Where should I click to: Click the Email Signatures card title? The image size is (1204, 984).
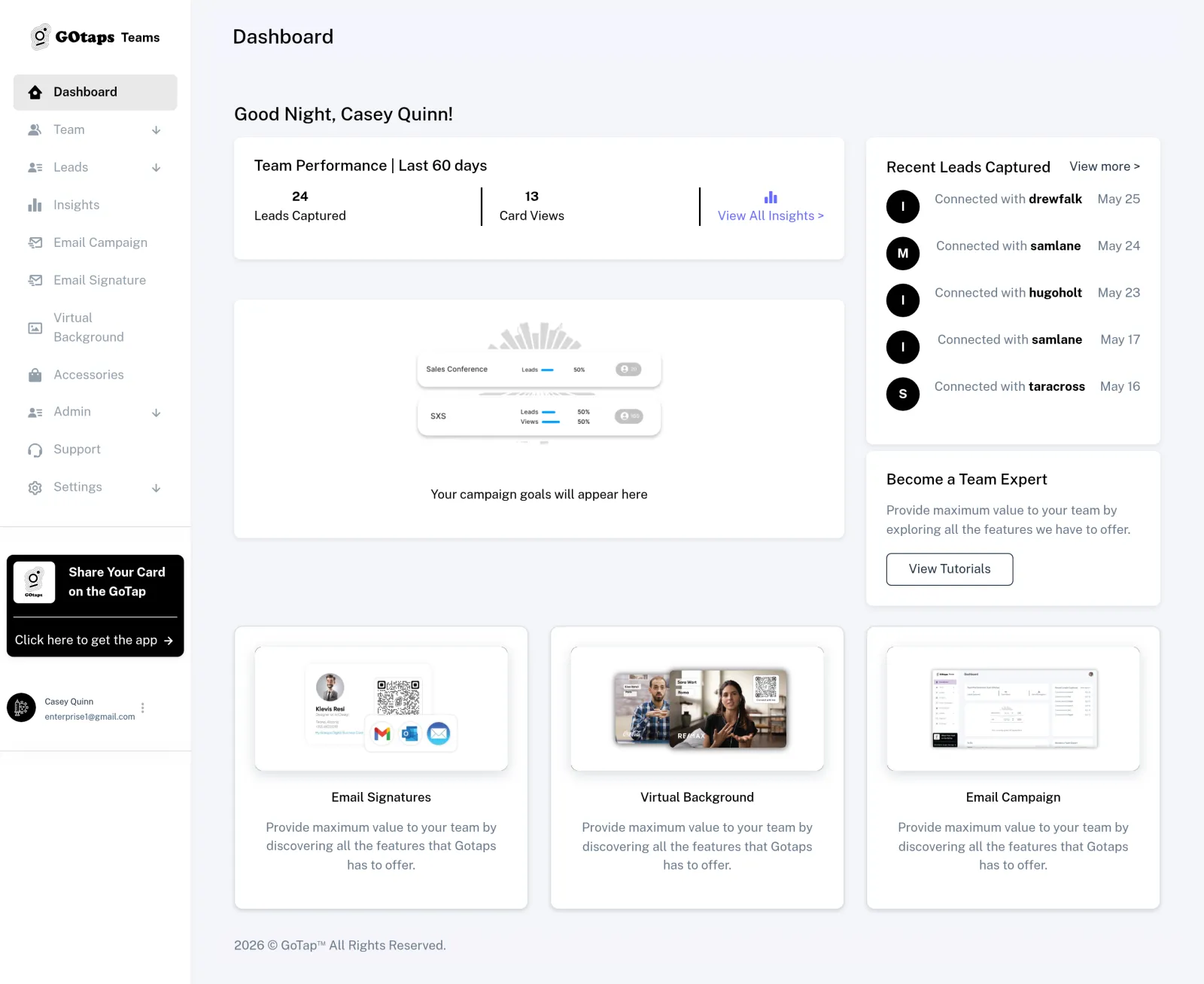(x=381, y=797)
